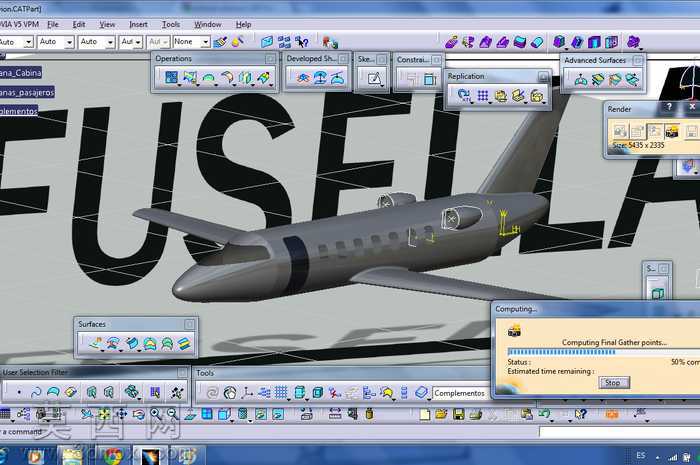Click the question mark in Render dialog
The height and width of the screenshot is (465, 700).
(669, 107)
